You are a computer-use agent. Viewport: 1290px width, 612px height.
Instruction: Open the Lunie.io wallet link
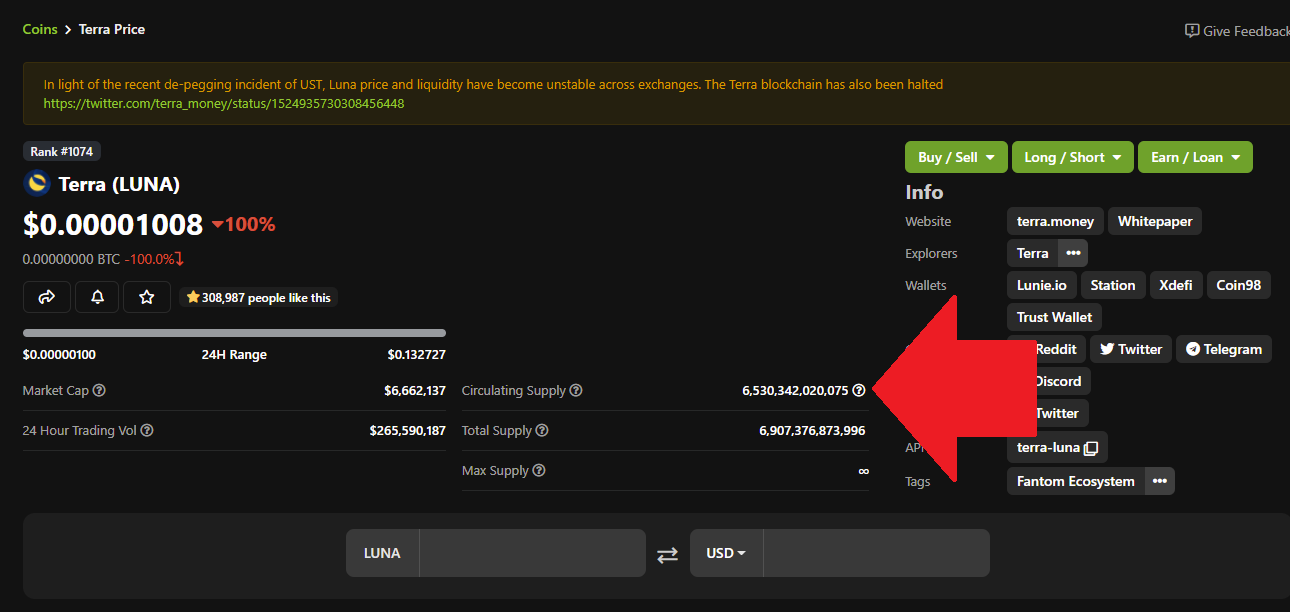click(1042, 285)
